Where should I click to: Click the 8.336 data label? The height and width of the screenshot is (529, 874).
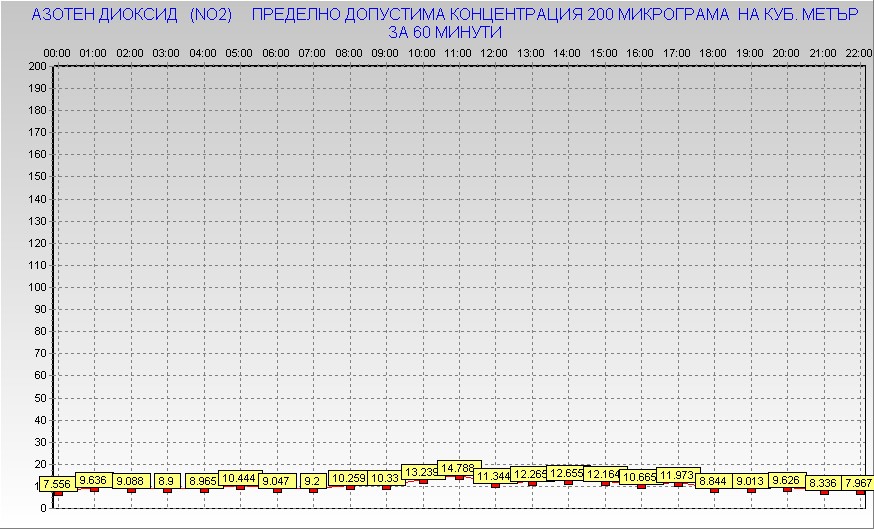click(822, 484)
